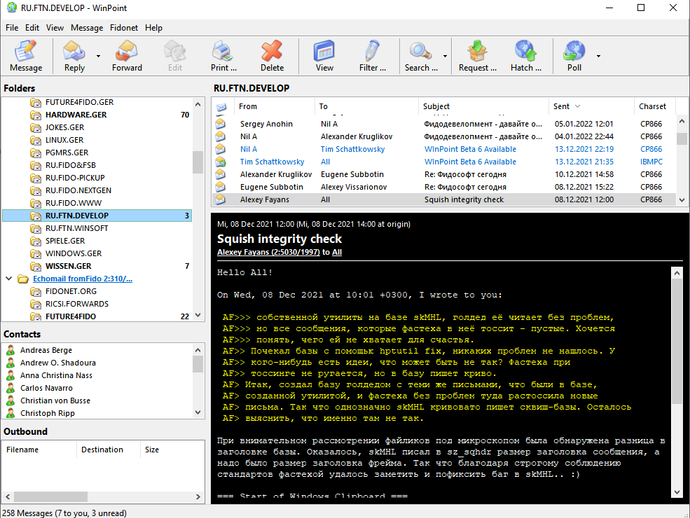Click Anna Christina Nass contact icon
690x518 pixels.
[x=11, y=375]
